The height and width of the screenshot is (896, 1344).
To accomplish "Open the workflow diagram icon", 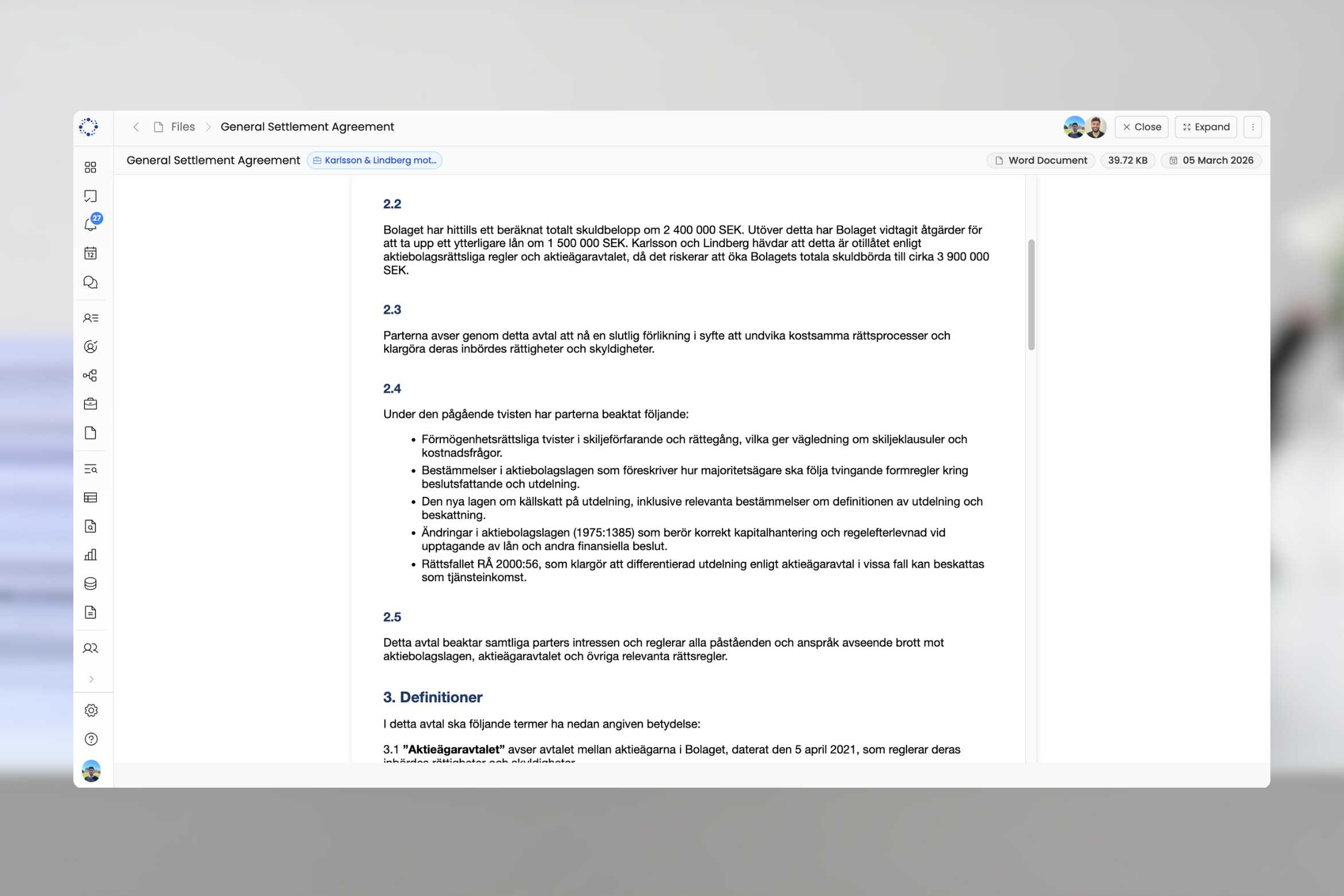I will coord(91,375).
